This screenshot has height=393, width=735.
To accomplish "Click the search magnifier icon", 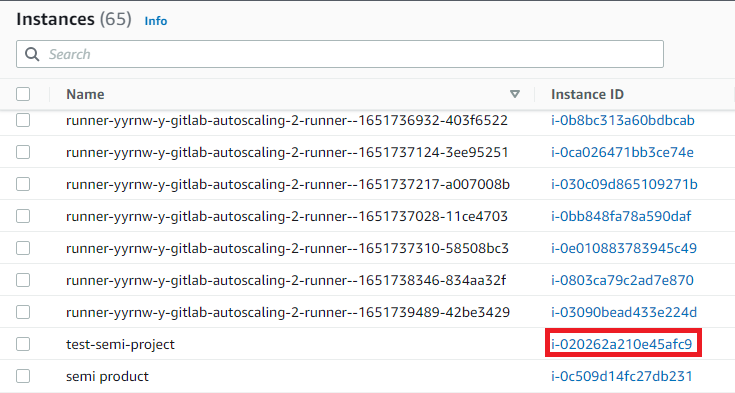I will 32,54.
